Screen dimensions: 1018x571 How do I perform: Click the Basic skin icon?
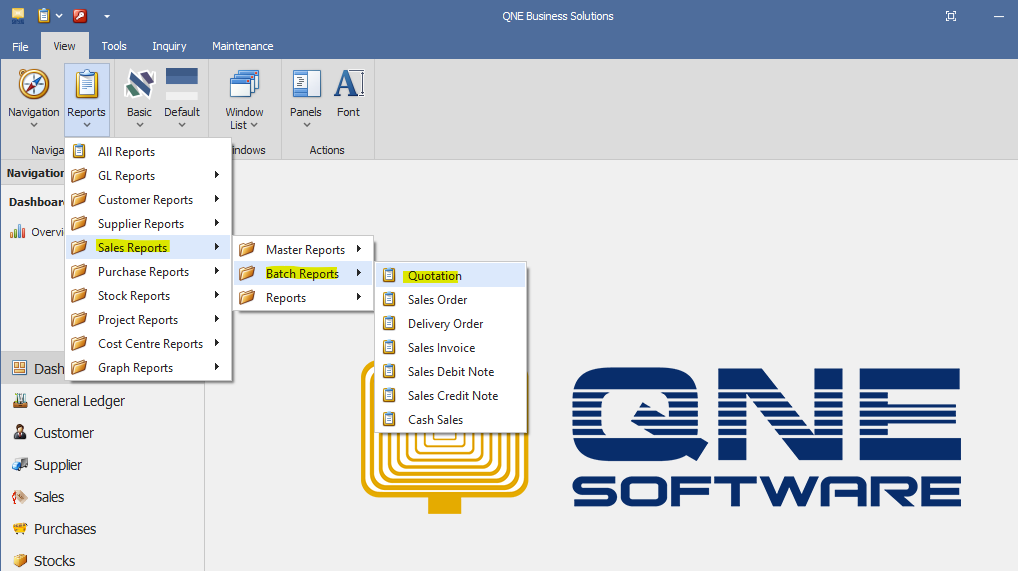tap(140, 85)
